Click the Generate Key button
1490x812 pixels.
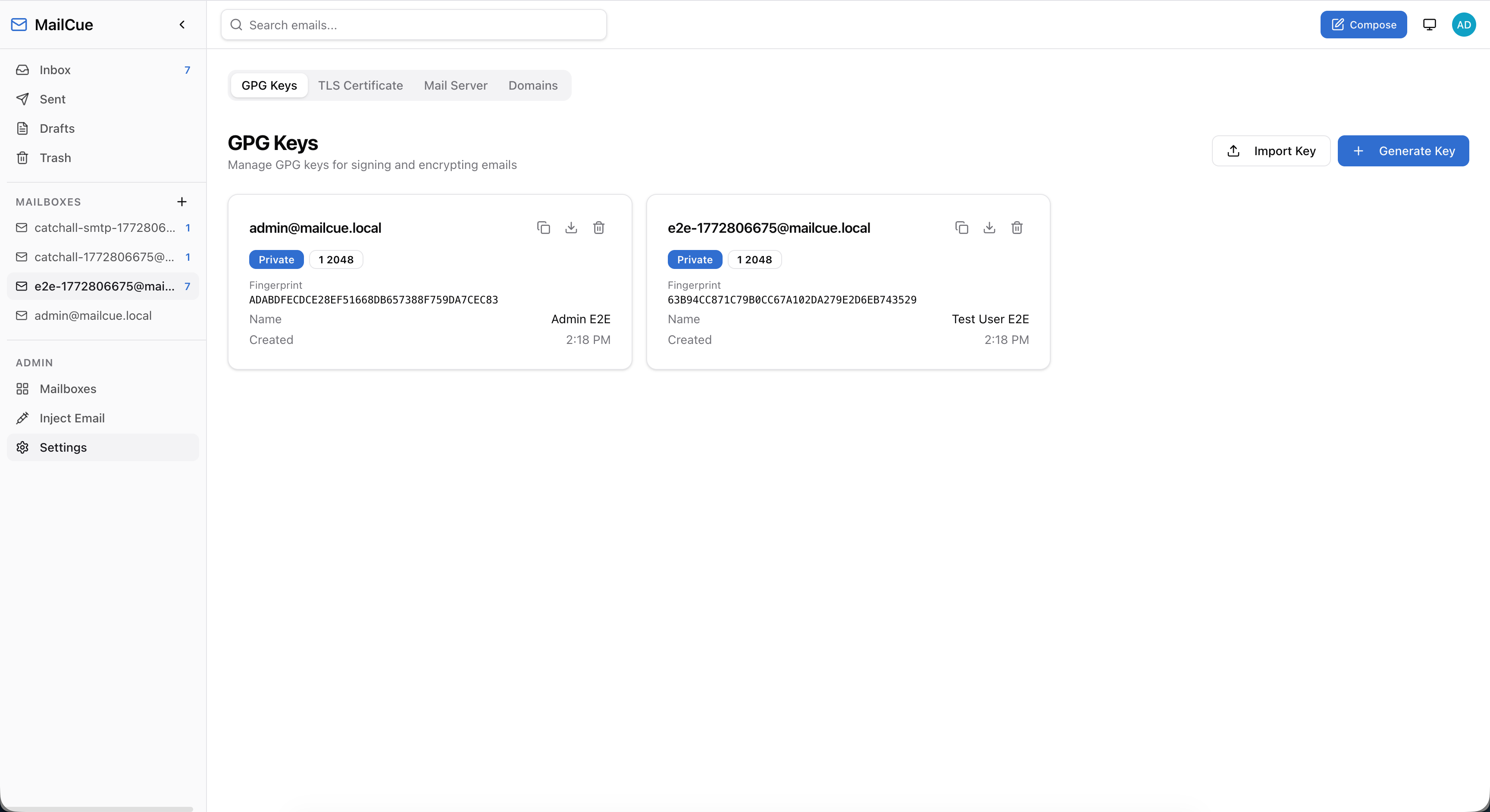pos(1402,151)
